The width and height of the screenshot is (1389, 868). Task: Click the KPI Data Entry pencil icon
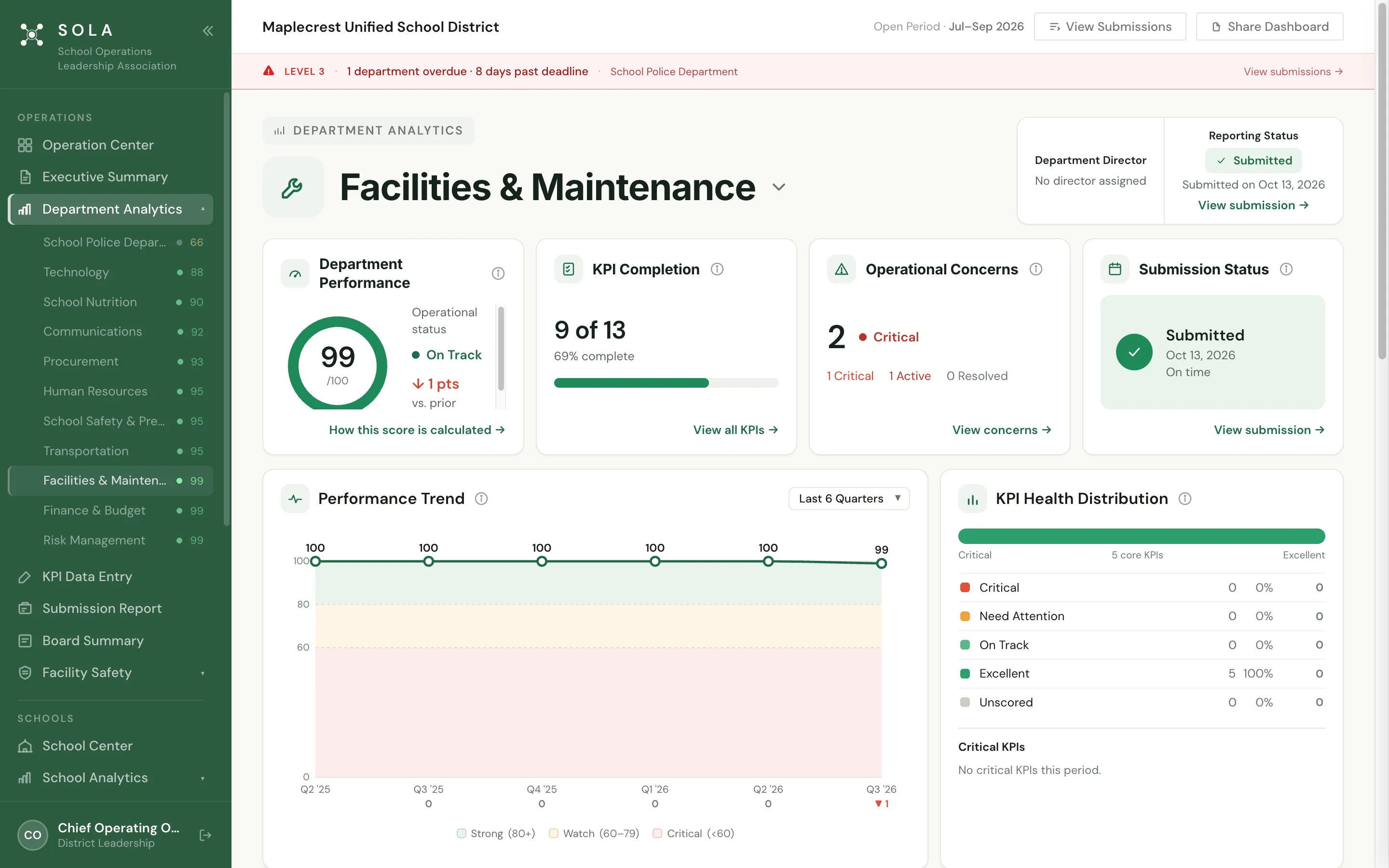[x=25, y=577]
